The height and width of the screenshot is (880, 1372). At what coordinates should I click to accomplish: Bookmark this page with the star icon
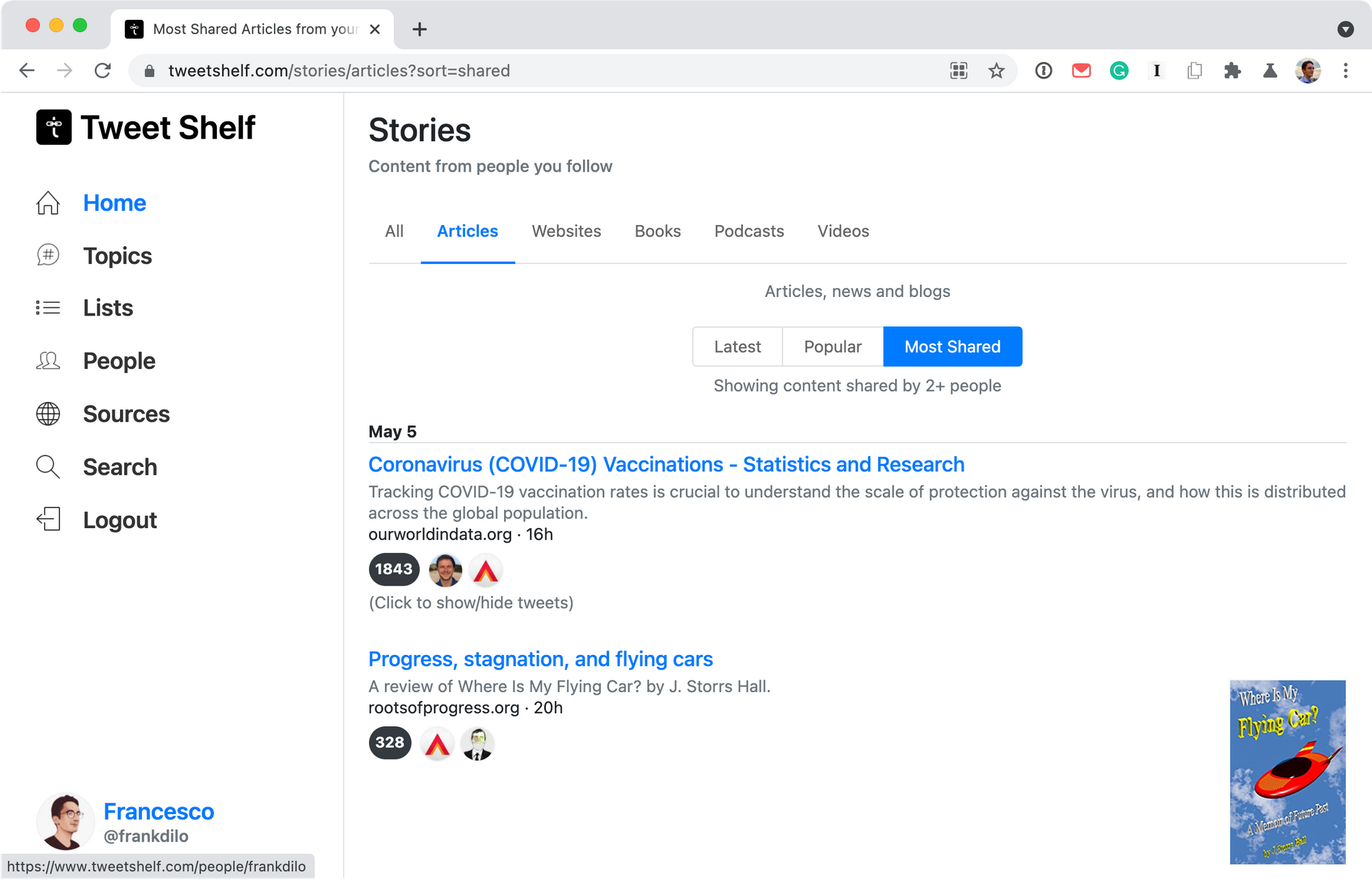(x=996, y=71)
